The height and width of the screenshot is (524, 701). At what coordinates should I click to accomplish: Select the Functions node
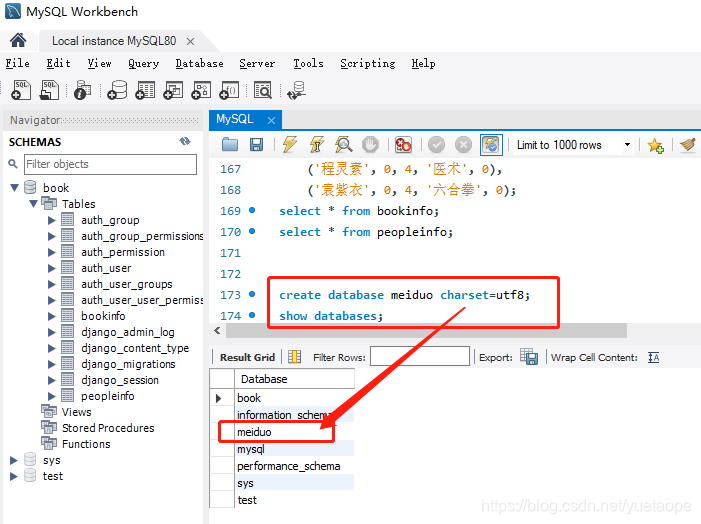point(86,444)
